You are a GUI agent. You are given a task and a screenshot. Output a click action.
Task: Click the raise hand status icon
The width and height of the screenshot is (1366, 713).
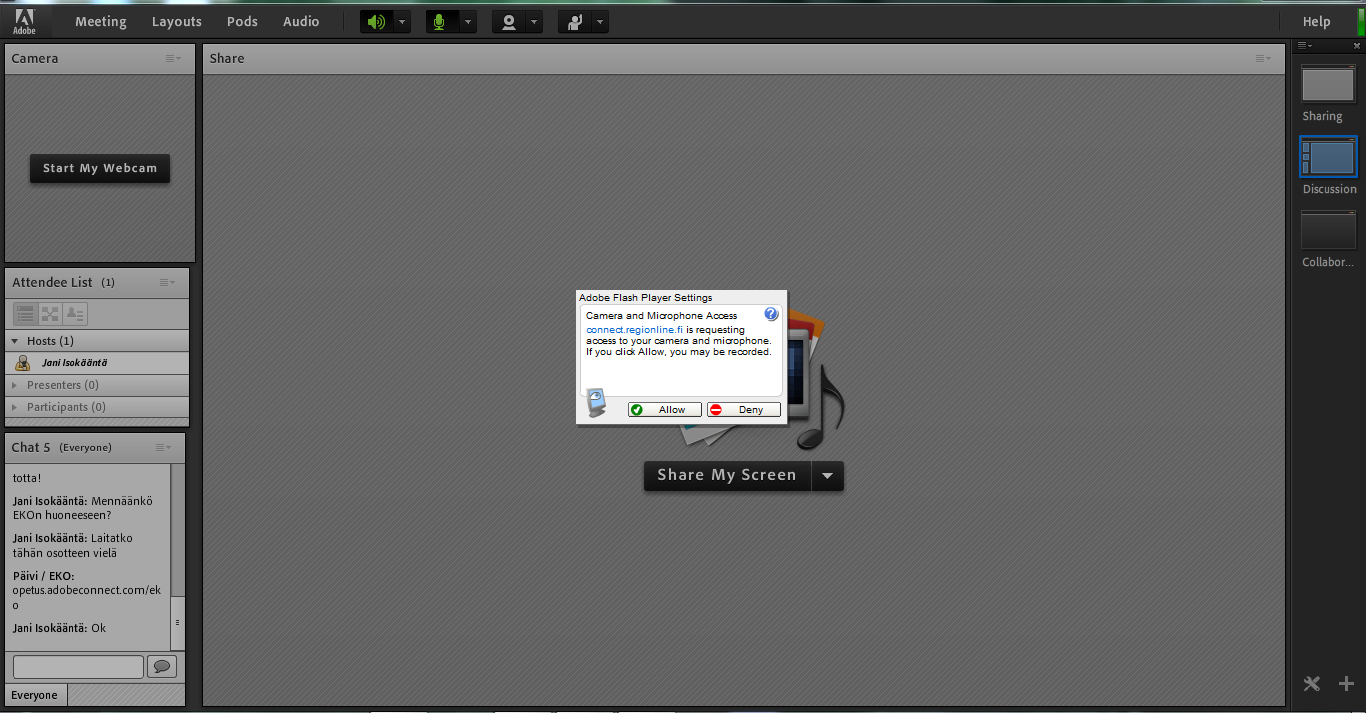point(574,22)
